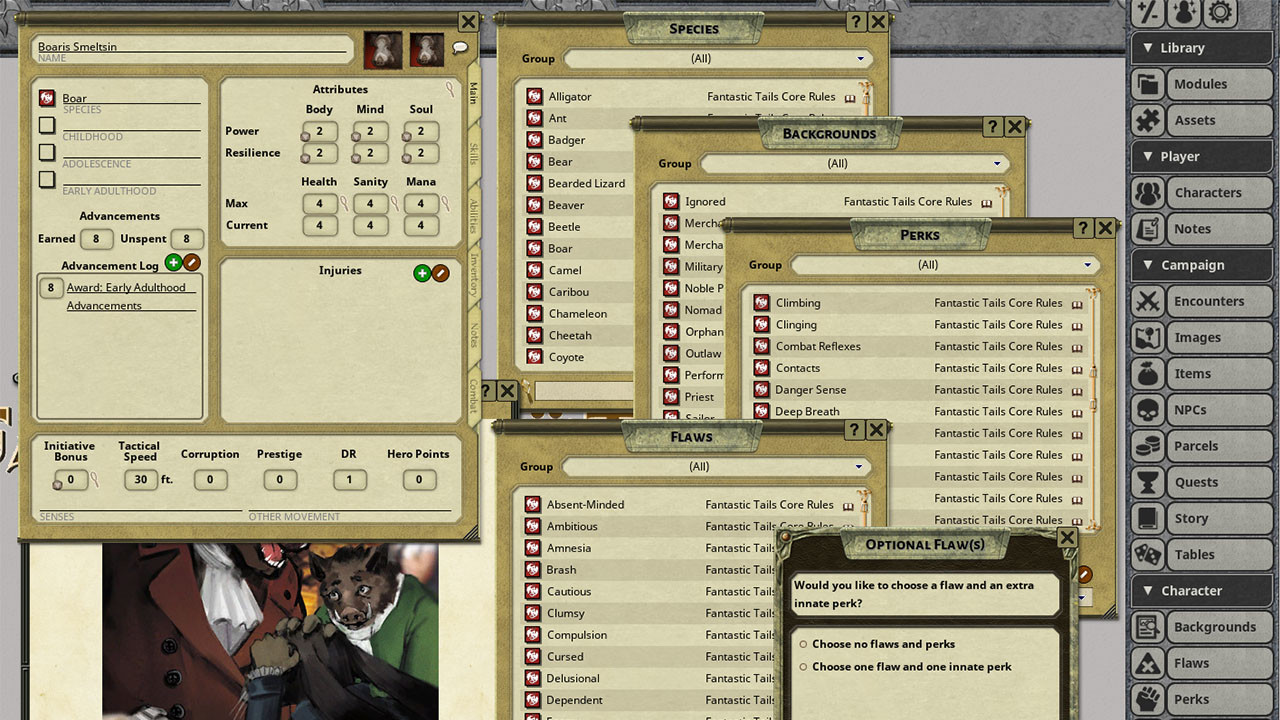Click the edit pencil icon beside Injuries

[440, 273]
